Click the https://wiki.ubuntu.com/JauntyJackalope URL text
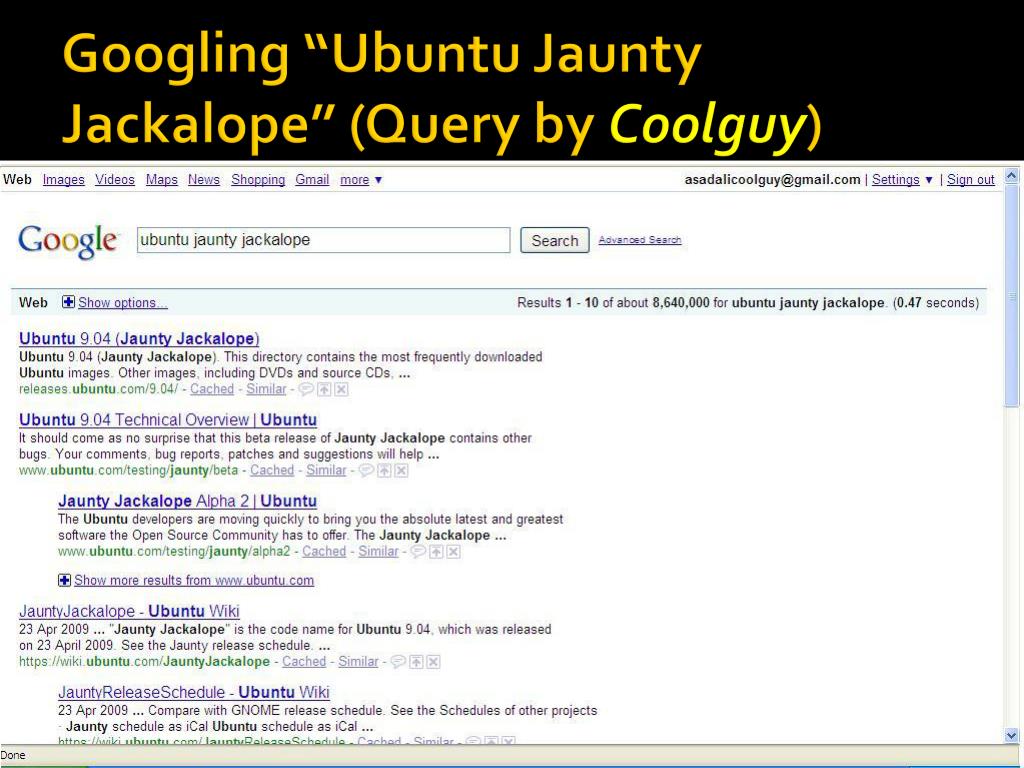Viewport: 1024px width, 768px height. (144, 662)
